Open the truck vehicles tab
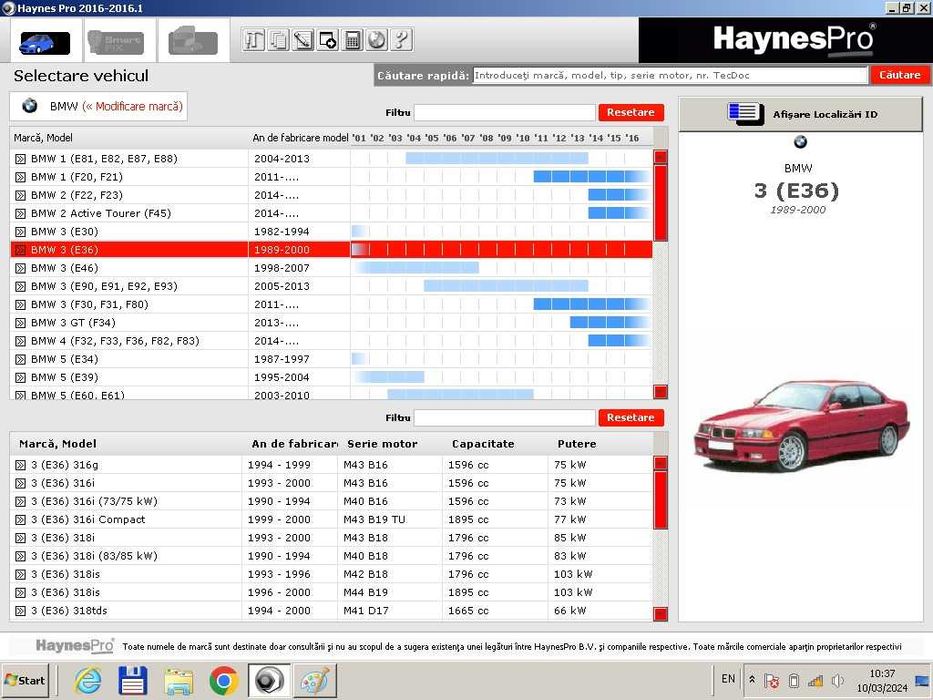 pyautogui.click(x=193, y=42)
